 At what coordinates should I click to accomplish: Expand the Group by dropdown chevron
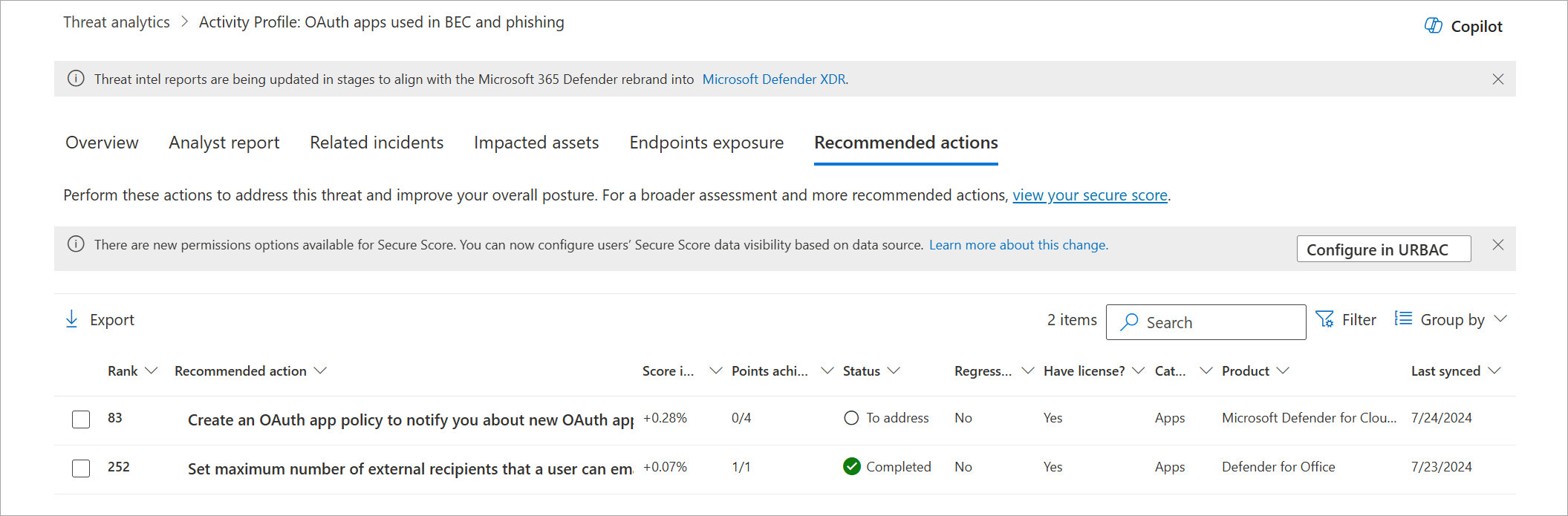1500,319
